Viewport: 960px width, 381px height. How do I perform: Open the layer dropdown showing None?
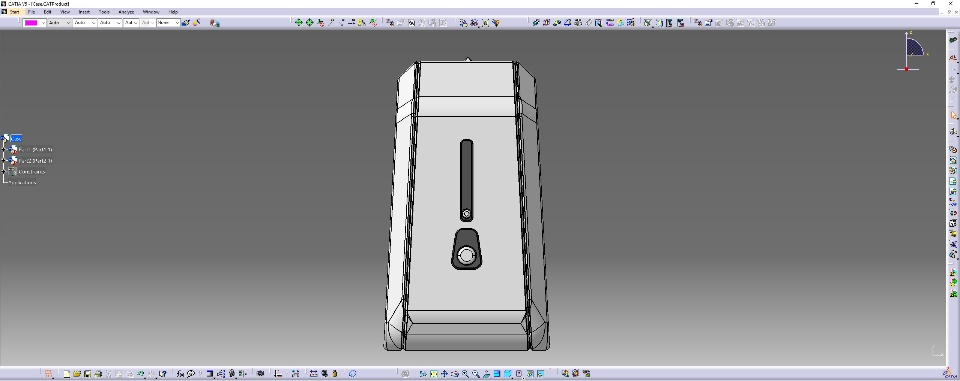[x=168, y=23]
